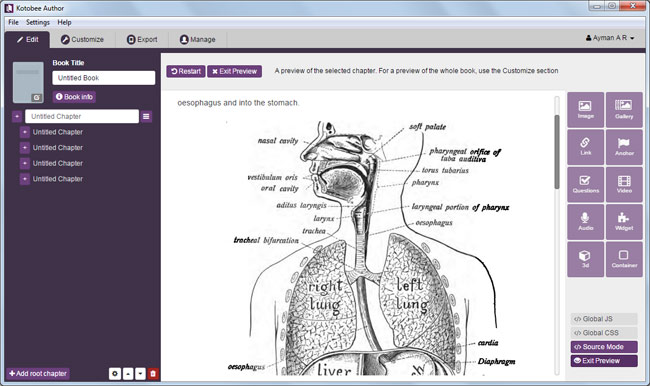This screenshot has width=650, height=386.
Task: Toggle Source Mode
Action: tap(604, 347)
